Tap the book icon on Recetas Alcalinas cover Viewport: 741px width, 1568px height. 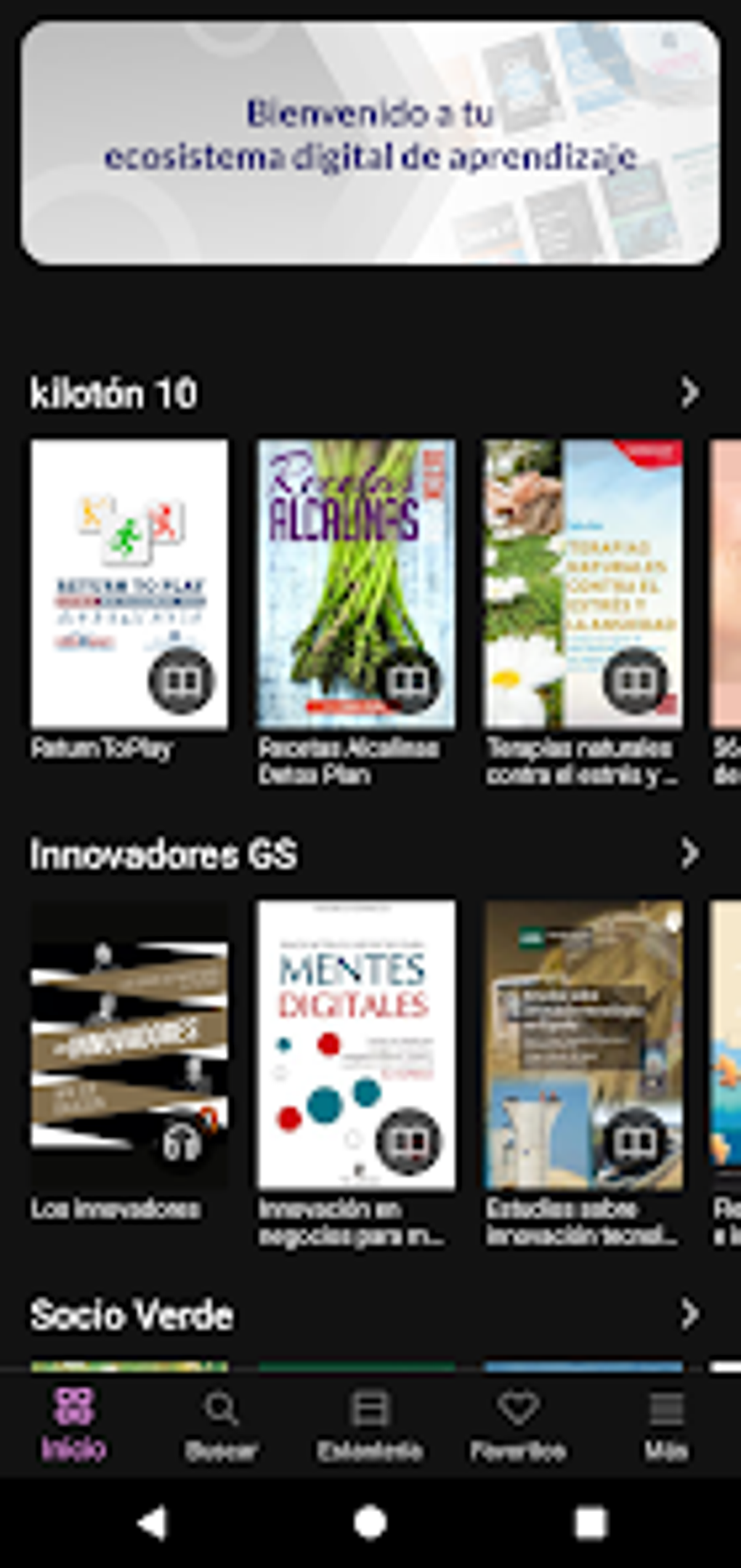[408, 681]
